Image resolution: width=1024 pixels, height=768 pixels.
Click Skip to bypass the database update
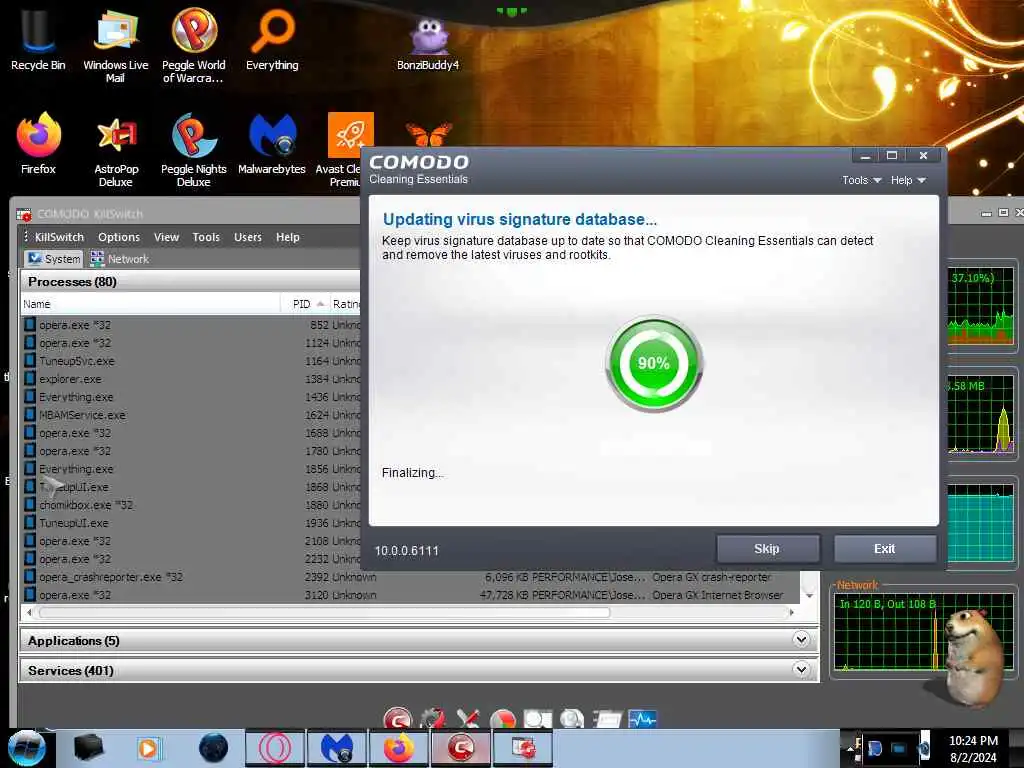pyautogui.click(x=767, y=549)
